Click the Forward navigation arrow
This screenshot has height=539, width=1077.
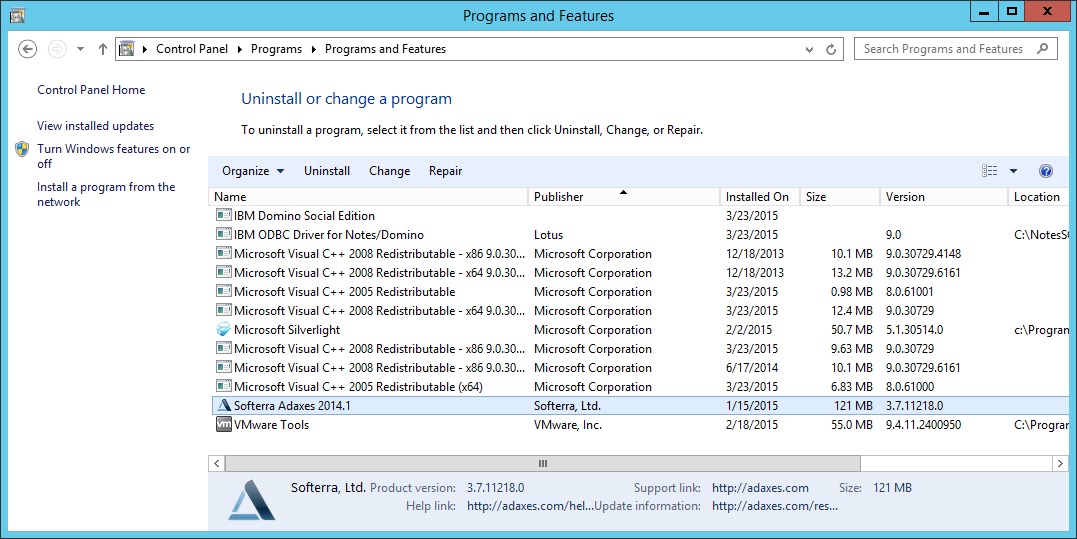[x=57, y=49]
